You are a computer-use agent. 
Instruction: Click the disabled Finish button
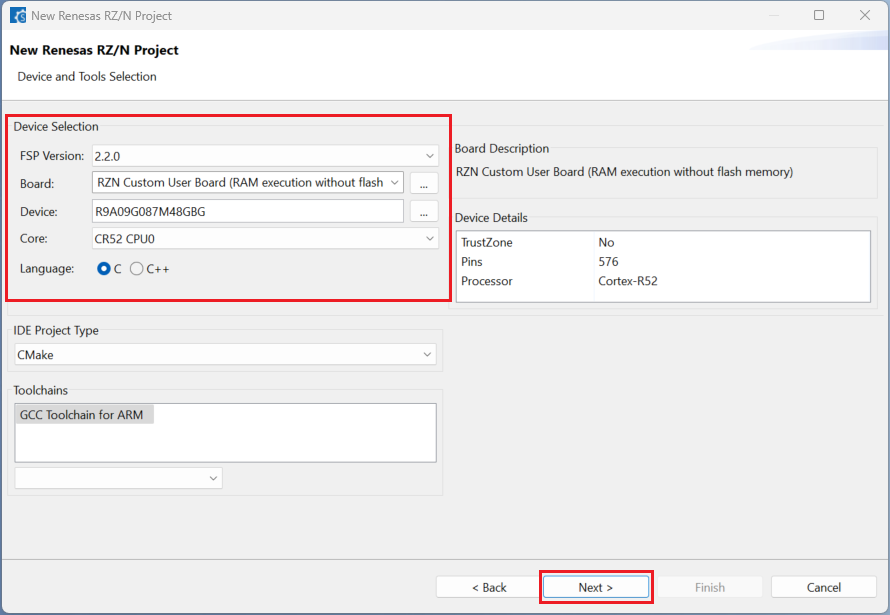(710, 587)
